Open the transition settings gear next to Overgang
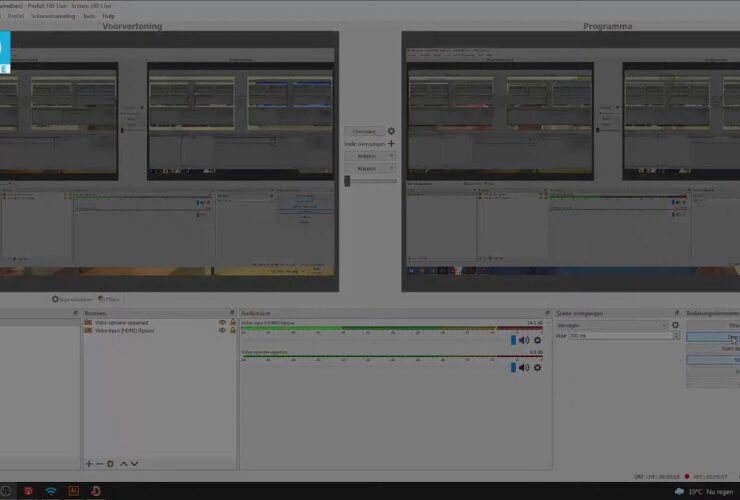This screenshot has width=740, height=500. pyautogui.click(x=391, y=131)
